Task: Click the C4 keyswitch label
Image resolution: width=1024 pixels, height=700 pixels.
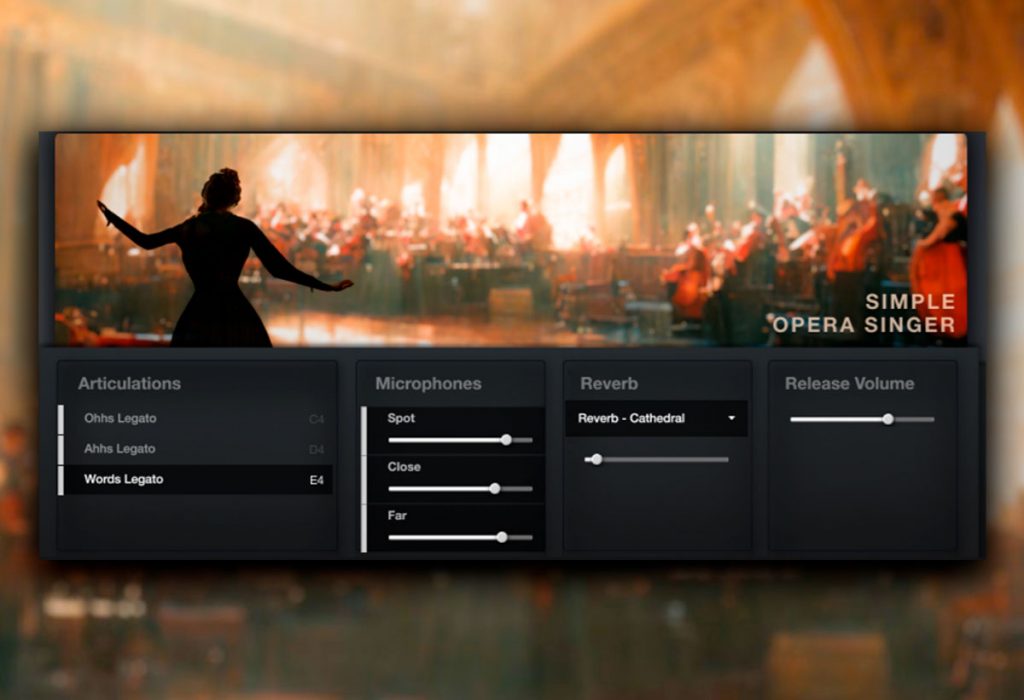Action: 316,419
